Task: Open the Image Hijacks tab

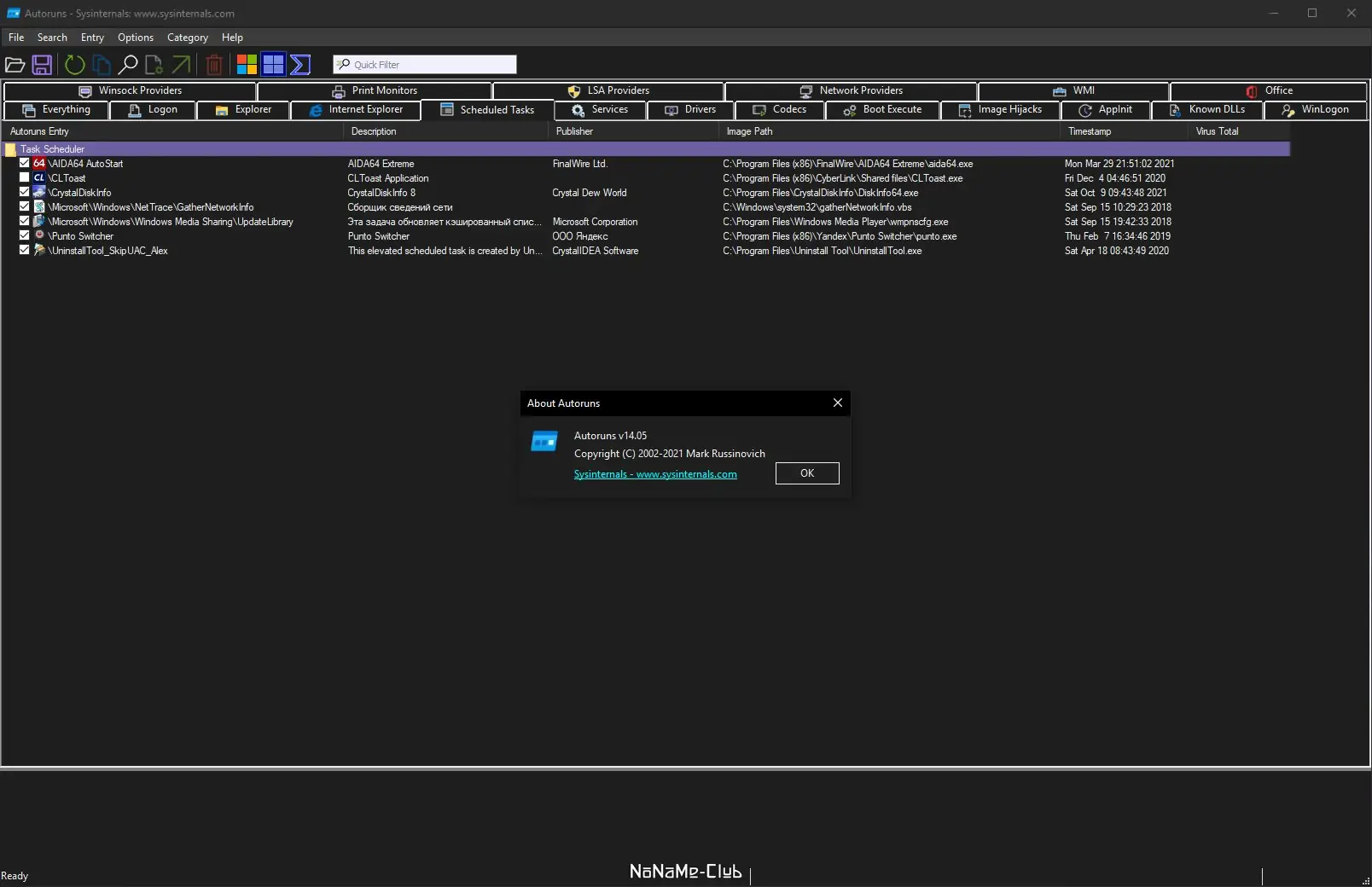Action: tap(1000, 110)
